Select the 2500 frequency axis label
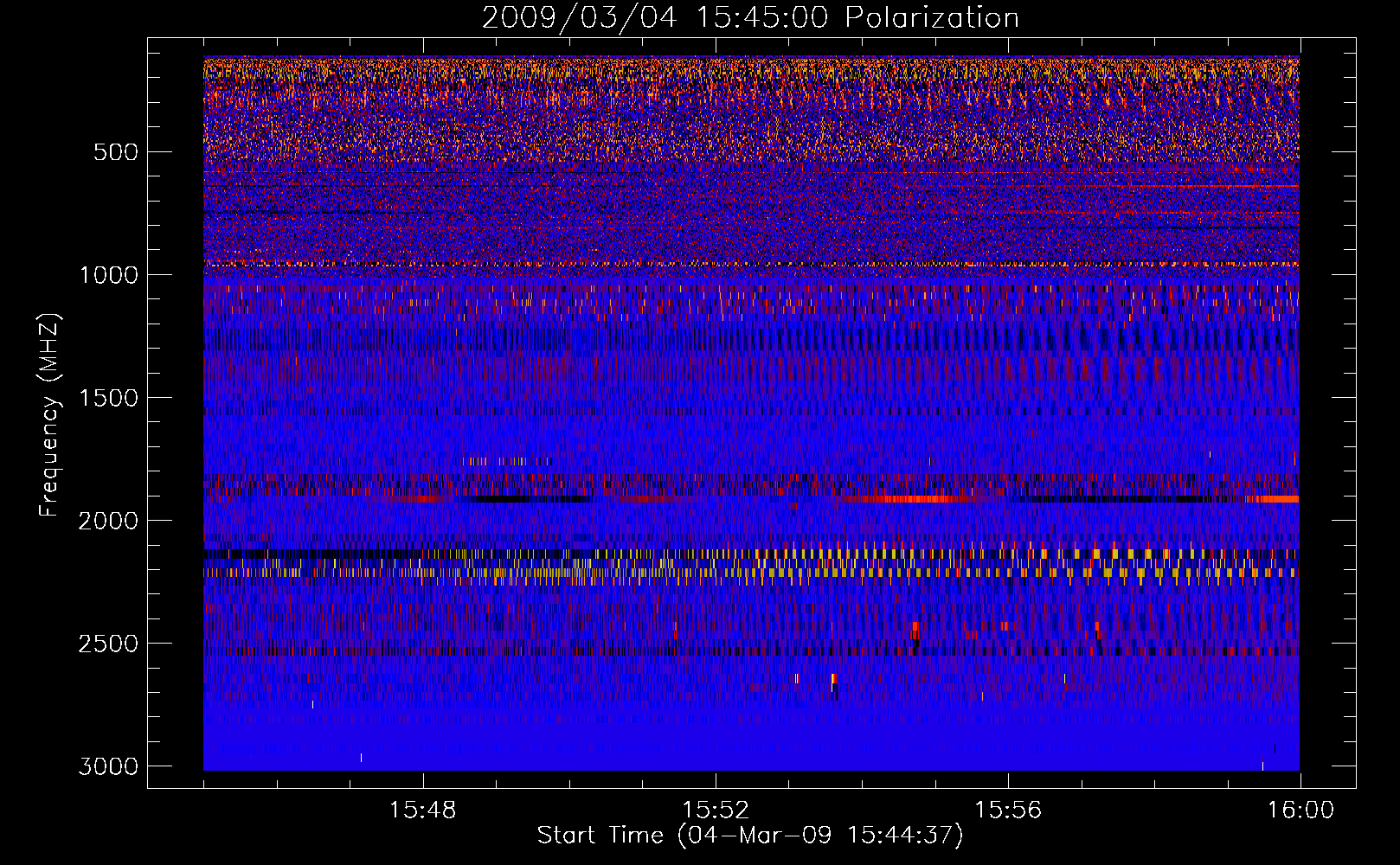Viewport: 1400px width, 865px height. coord(108,644)
